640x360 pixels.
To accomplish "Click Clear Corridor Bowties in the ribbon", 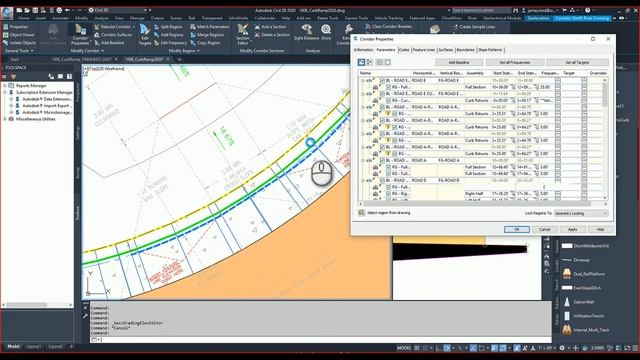I will tap(388, 27).
